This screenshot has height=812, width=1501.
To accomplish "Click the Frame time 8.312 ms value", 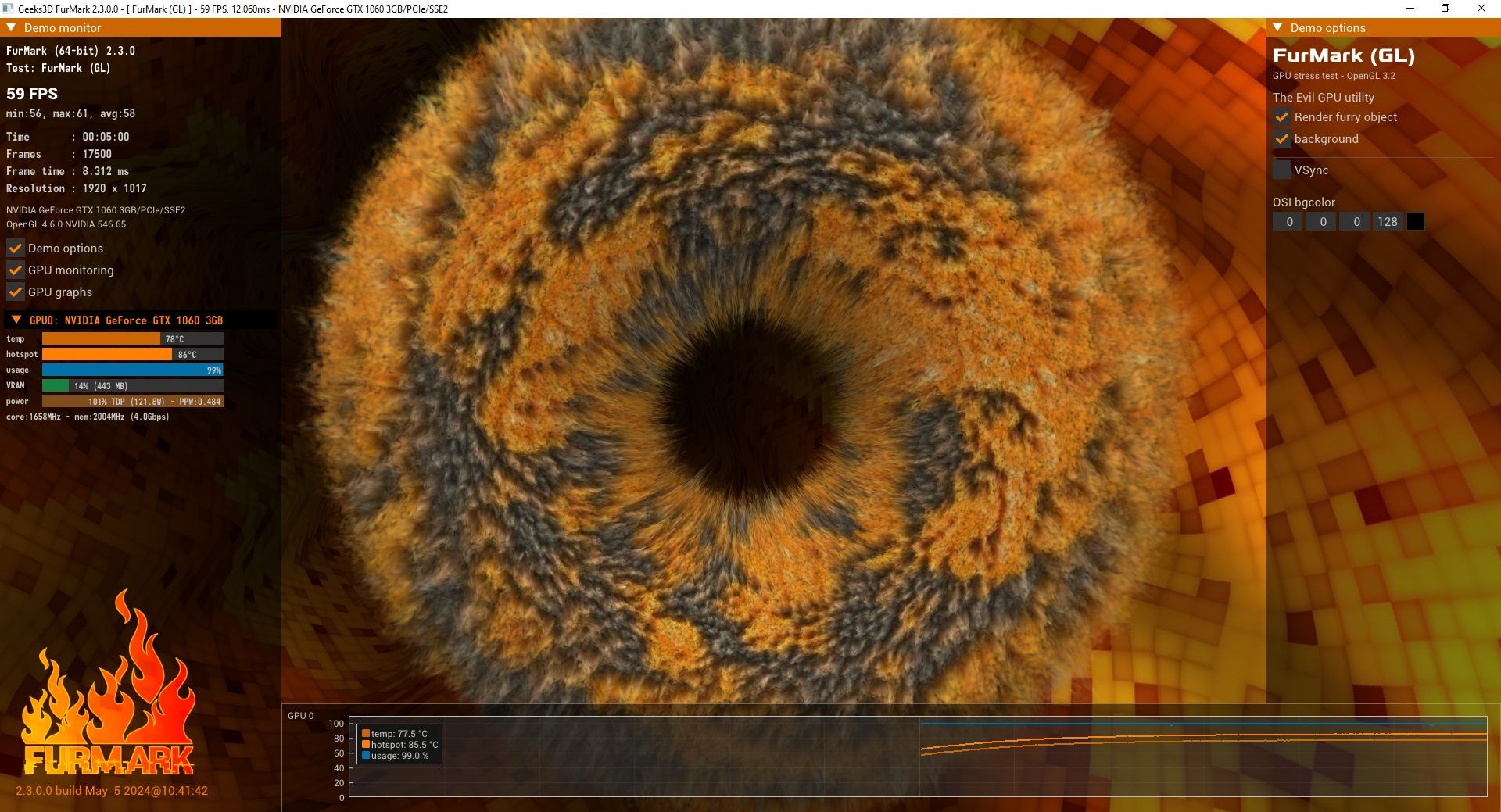I will (106, 171).
